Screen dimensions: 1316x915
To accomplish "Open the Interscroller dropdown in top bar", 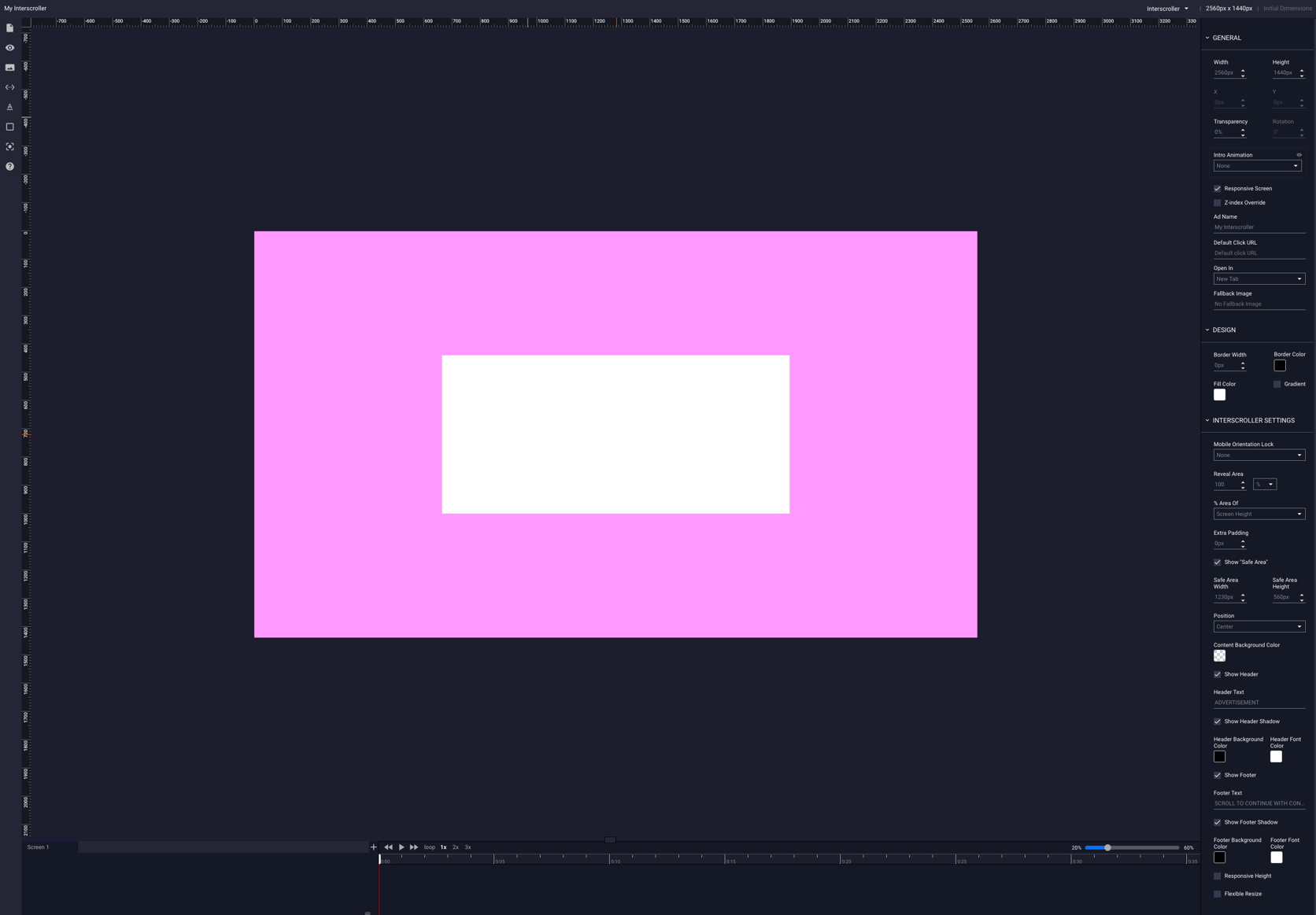I will (x=1168, y=8).
